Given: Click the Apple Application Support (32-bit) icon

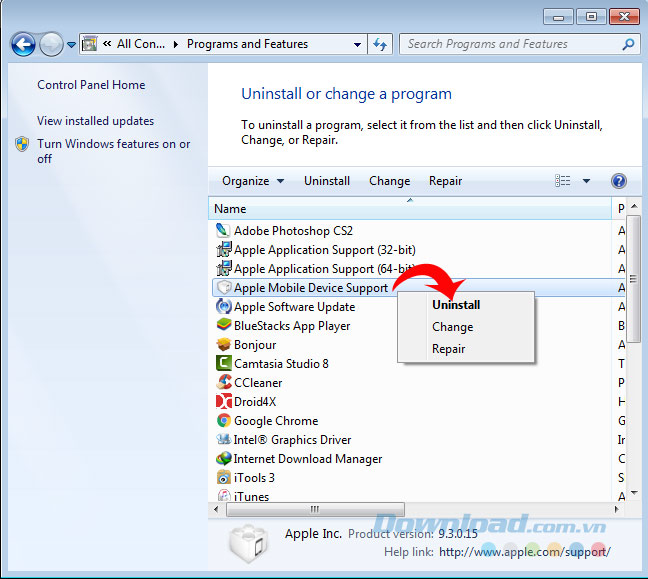Looking at the screenshot, I should 224,249.
